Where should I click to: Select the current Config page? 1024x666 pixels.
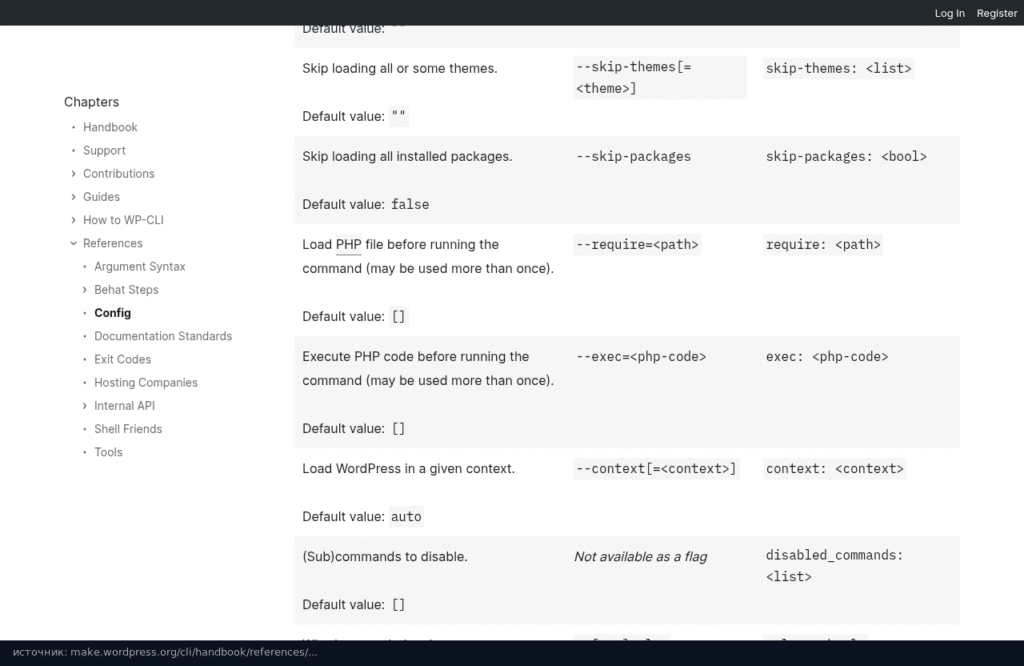[x=112, y=313]
